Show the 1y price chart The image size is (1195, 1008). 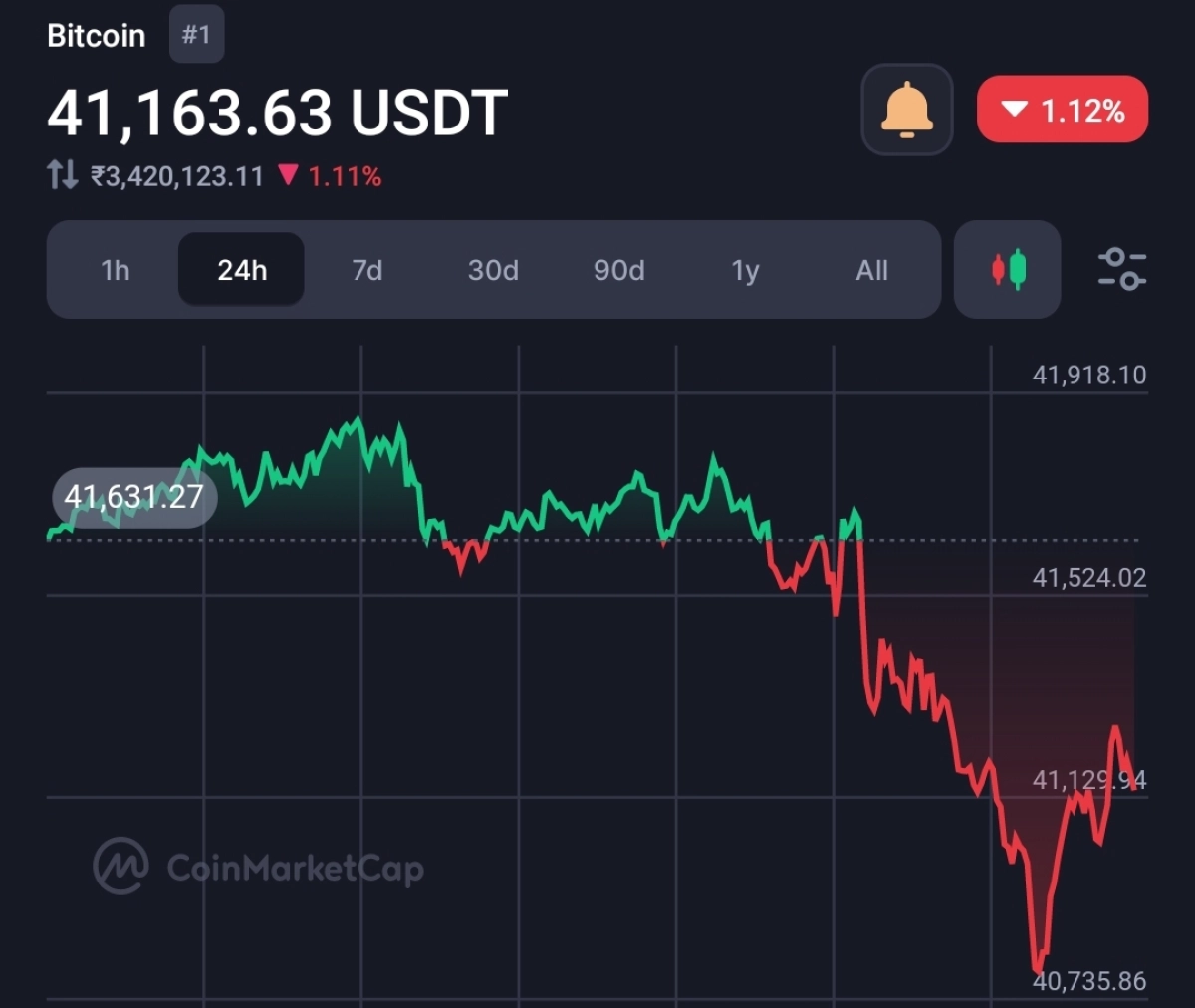(x=745, y=270)
